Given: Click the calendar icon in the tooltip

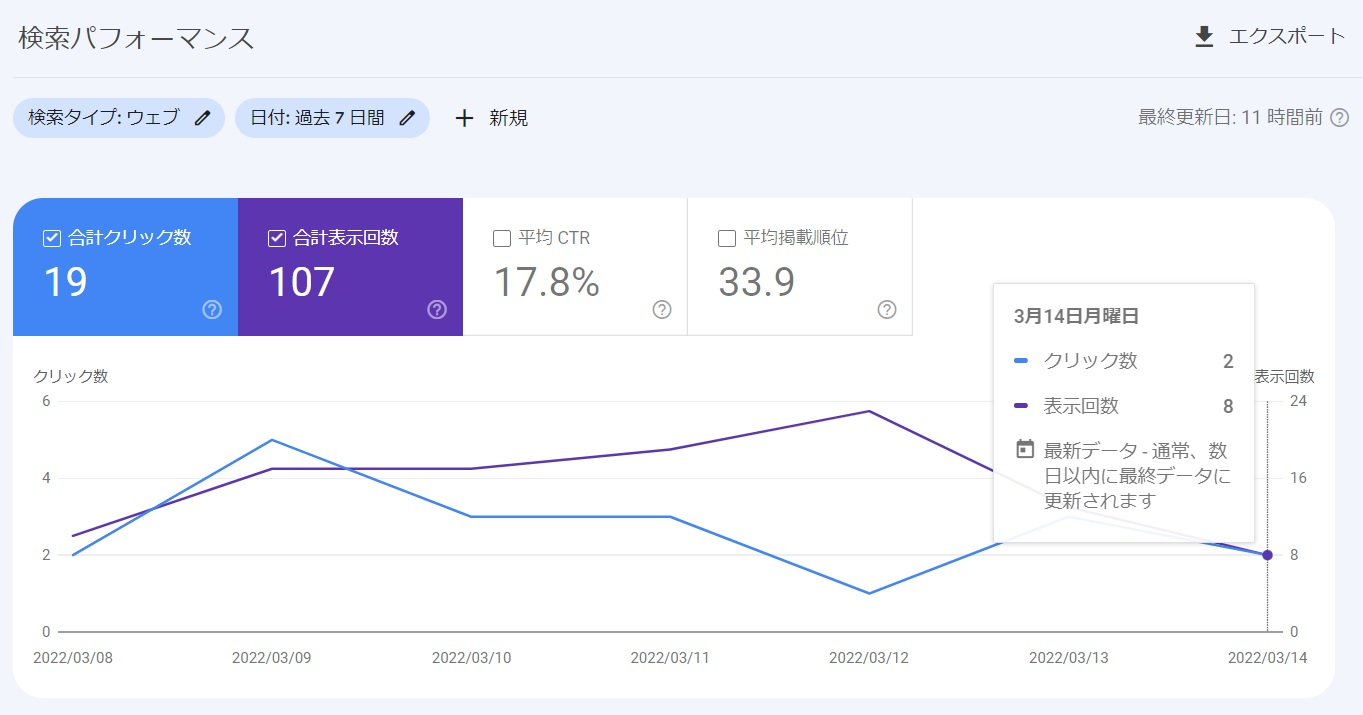Looking at the screenshot, I should coord(1024,449).
